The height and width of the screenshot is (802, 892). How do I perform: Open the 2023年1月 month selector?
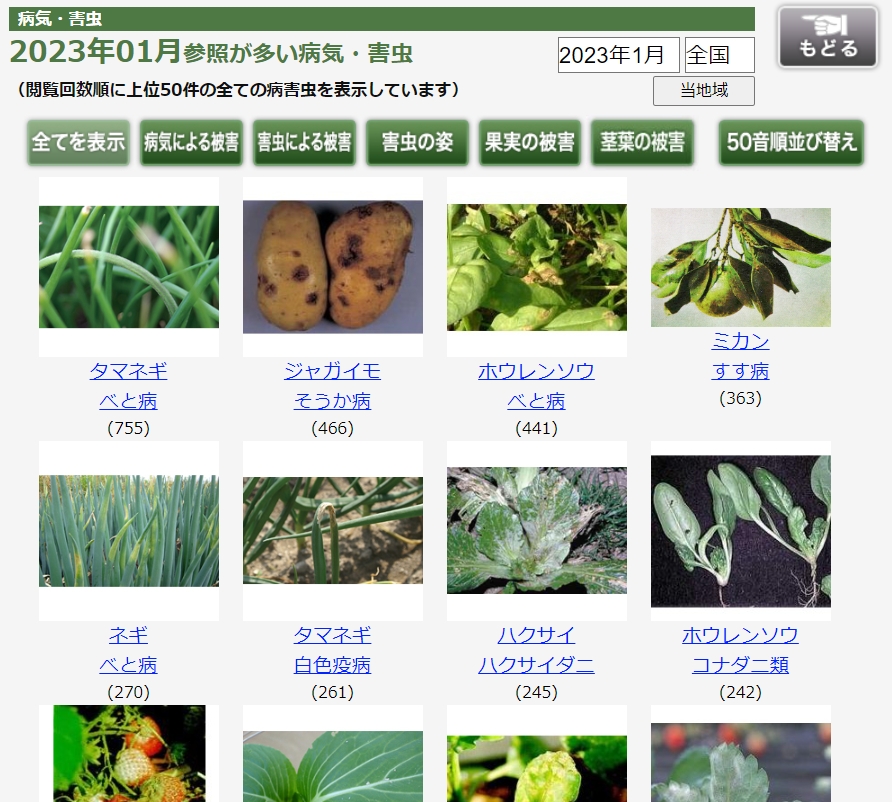pos(618,55)
